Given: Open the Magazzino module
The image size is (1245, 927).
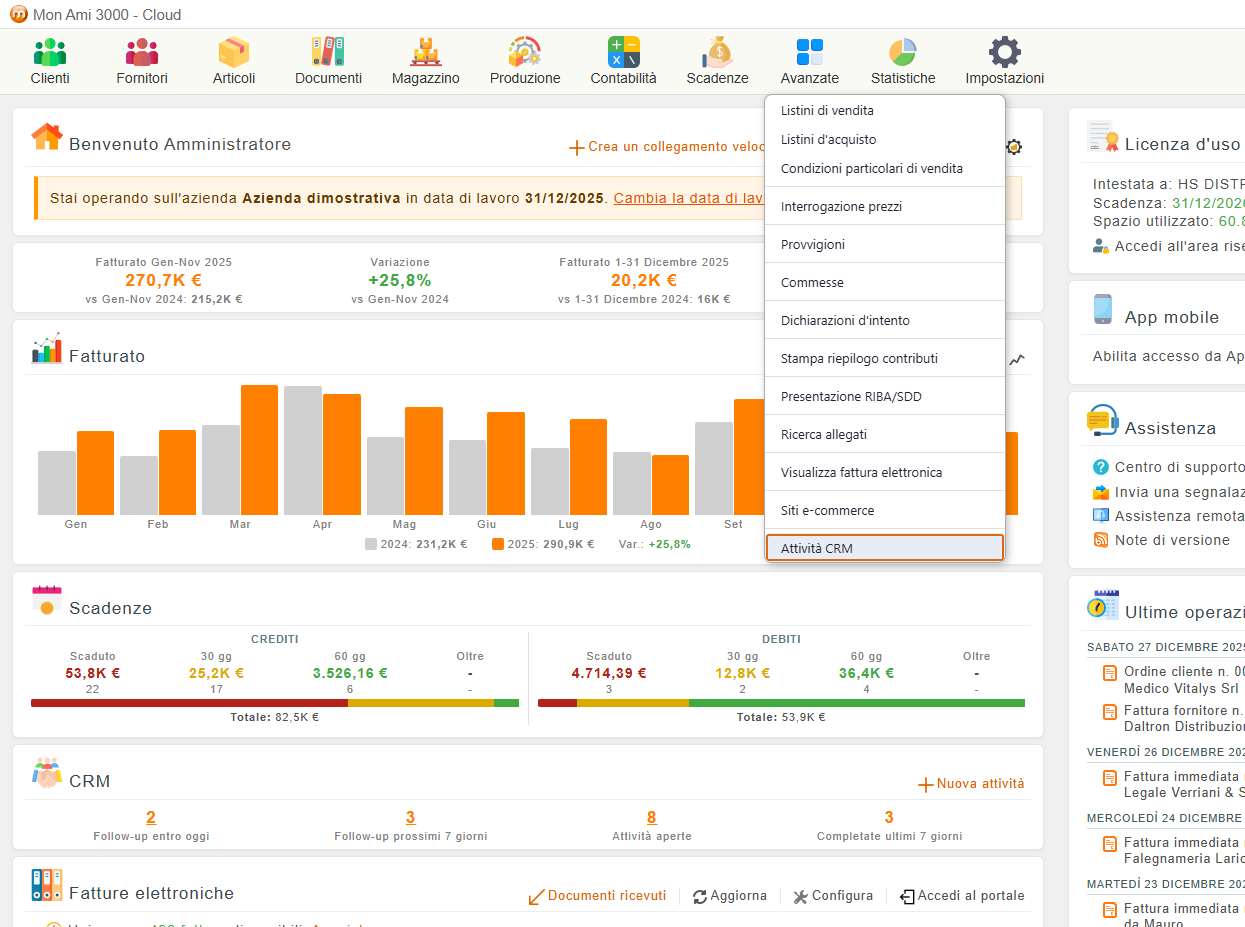Looking at the screenshot, I should [x=426, y=62].
